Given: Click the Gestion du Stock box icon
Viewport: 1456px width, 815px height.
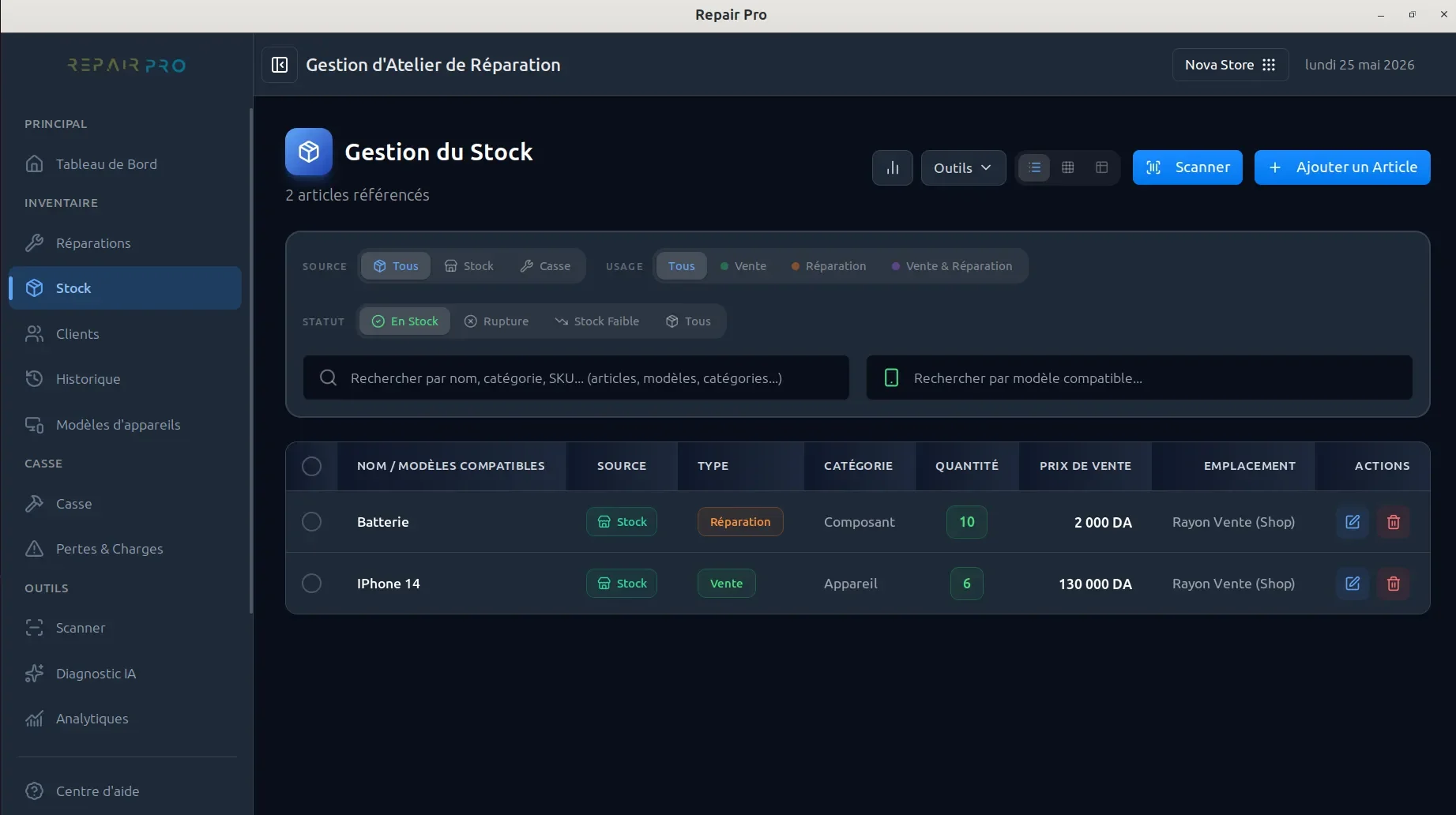Looking at the screenshot, I should (x=309, y=152).
